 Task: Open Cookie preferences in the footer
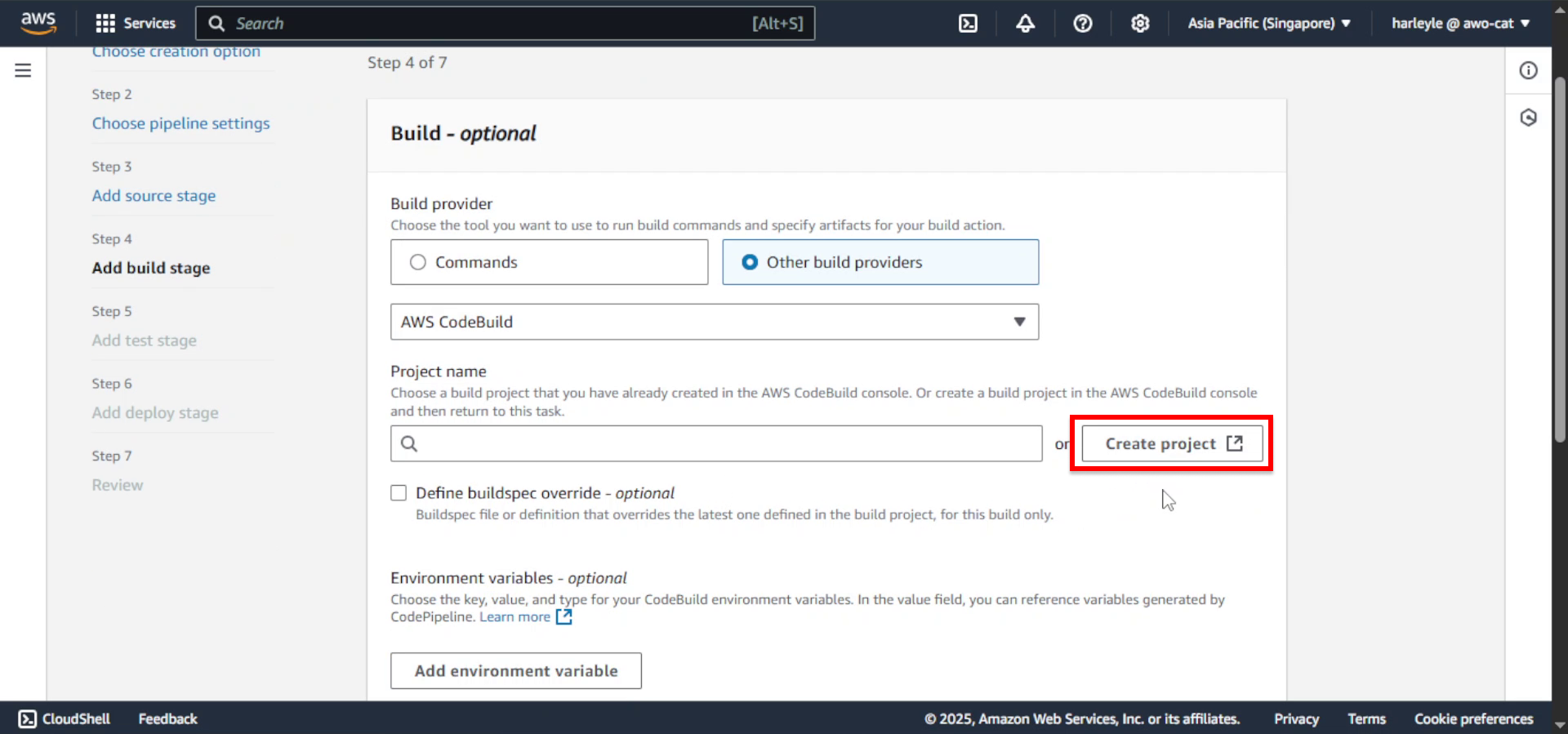pos(1473,718)
